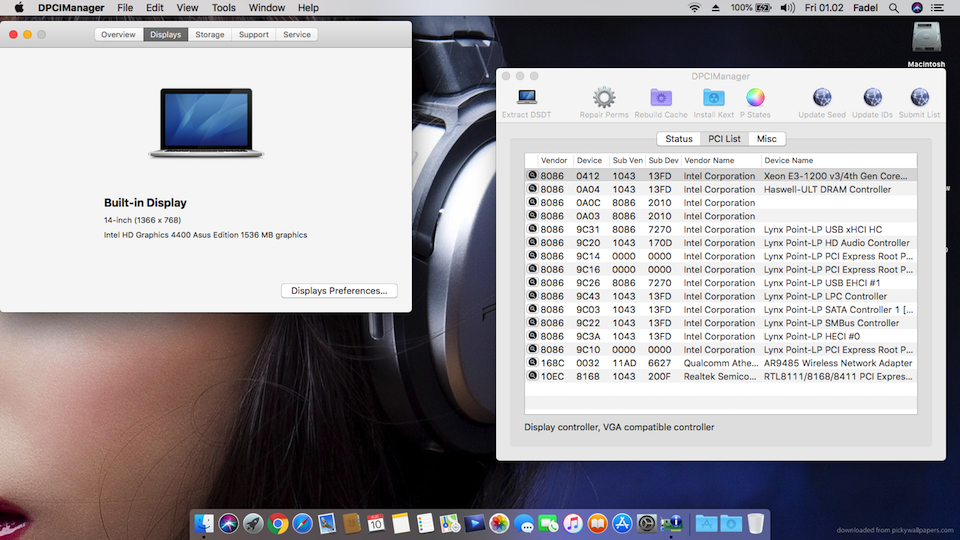The height and width of the screenshot is (540, 960).
Task: Sort by Vendor column header
Action: click(x=553, y=160)
